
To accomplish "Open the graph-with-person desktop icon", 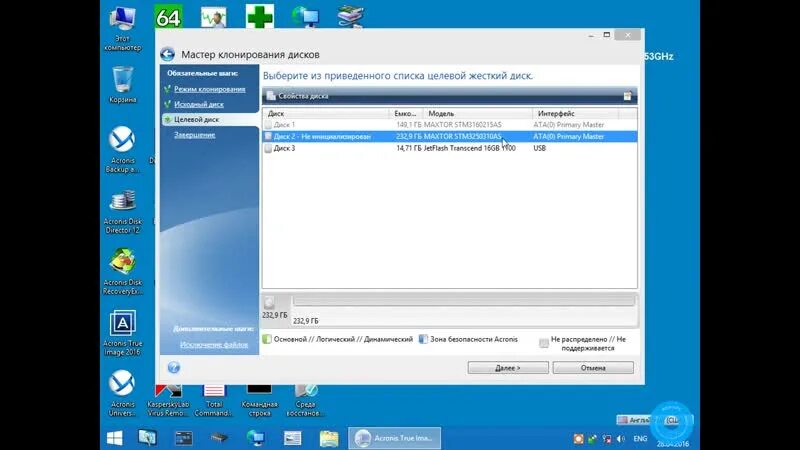I will pos(214,17).
